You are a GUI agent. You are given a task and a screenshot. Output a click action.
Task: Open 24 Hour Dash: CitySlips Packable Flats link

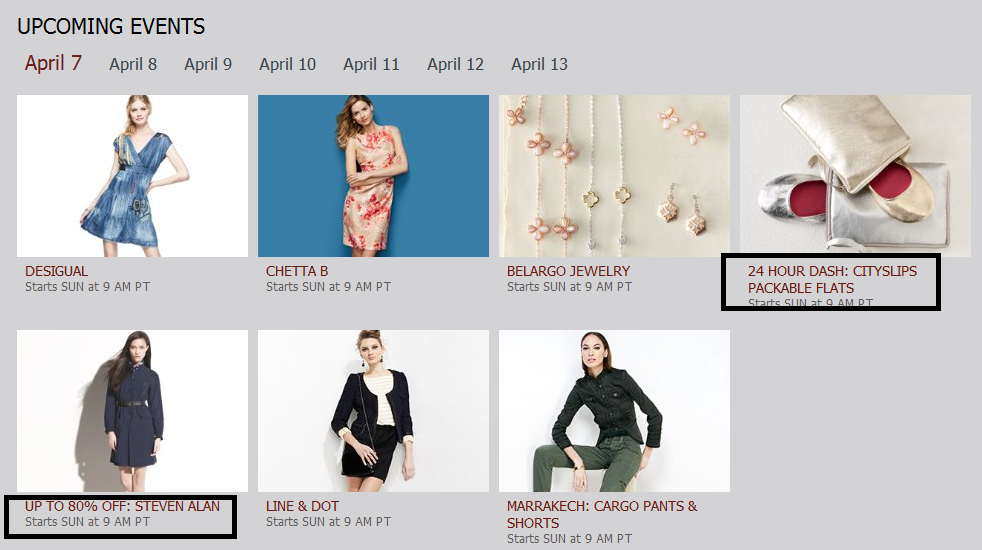(832, 279)
